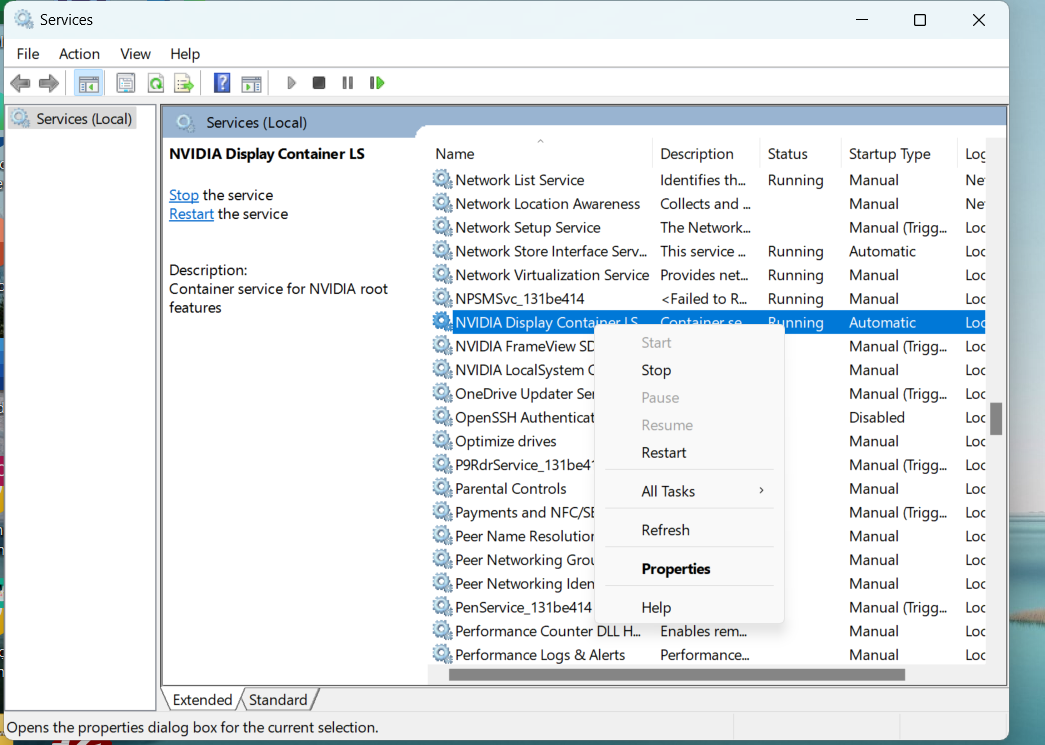This screenshot has width=1045, height=745.
Task: Click the 'Restart the service' link
Action: (x=191, y=214)
